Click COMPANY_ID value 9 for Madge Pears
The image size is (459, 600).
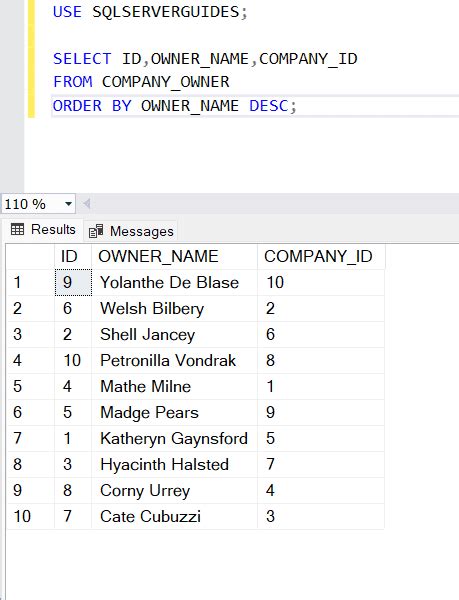[321, 412]
